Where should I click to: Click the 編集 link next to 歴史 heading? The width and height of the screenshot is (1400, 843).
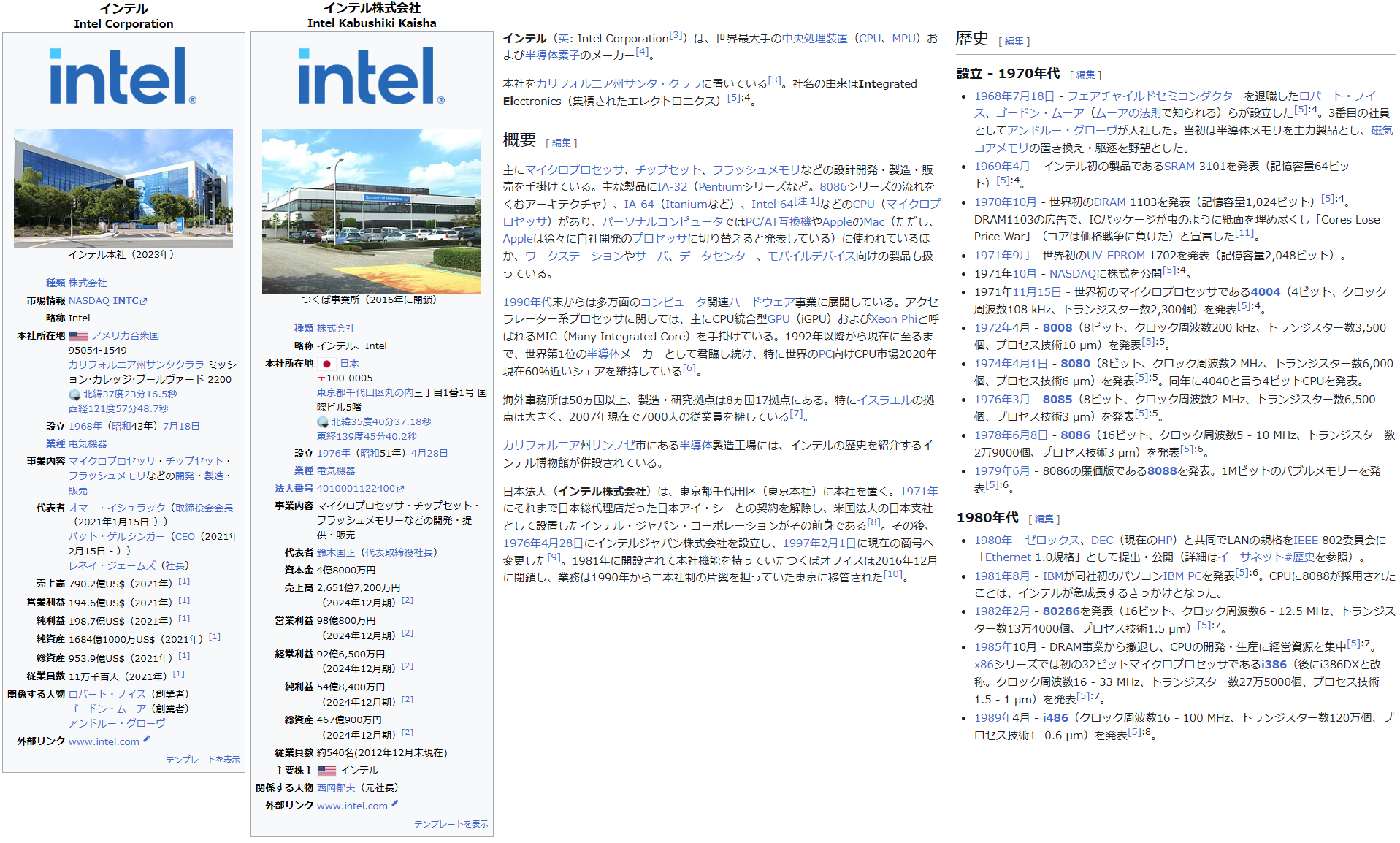tap(1014, 42)
